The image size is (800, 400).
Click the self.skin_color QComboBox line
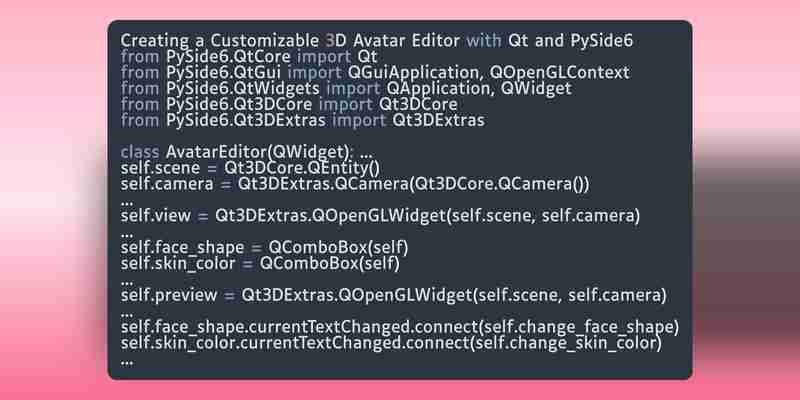tap(260, 264)
